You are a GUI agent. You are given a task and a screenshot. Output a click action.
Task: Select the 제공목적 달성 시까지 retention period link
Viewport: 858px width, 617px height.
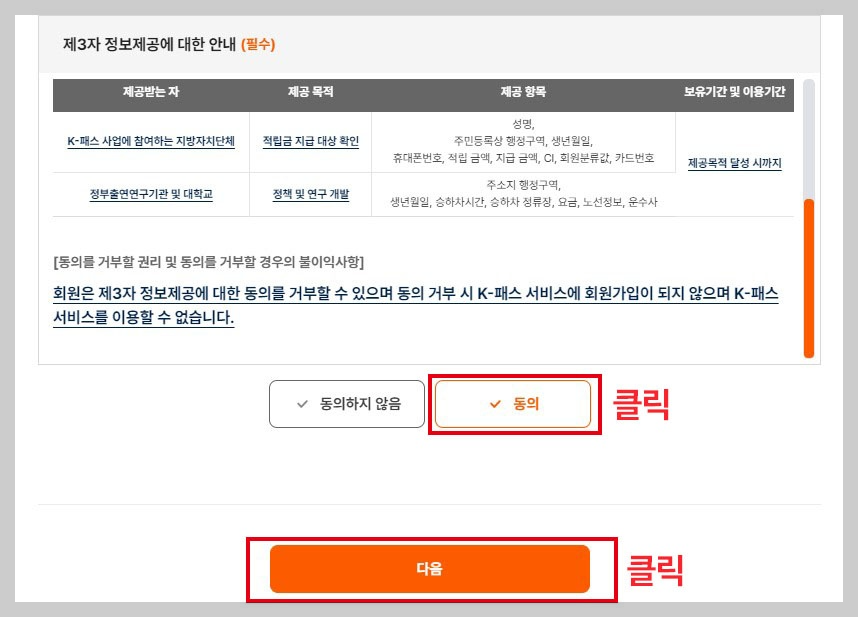point(735,160)
